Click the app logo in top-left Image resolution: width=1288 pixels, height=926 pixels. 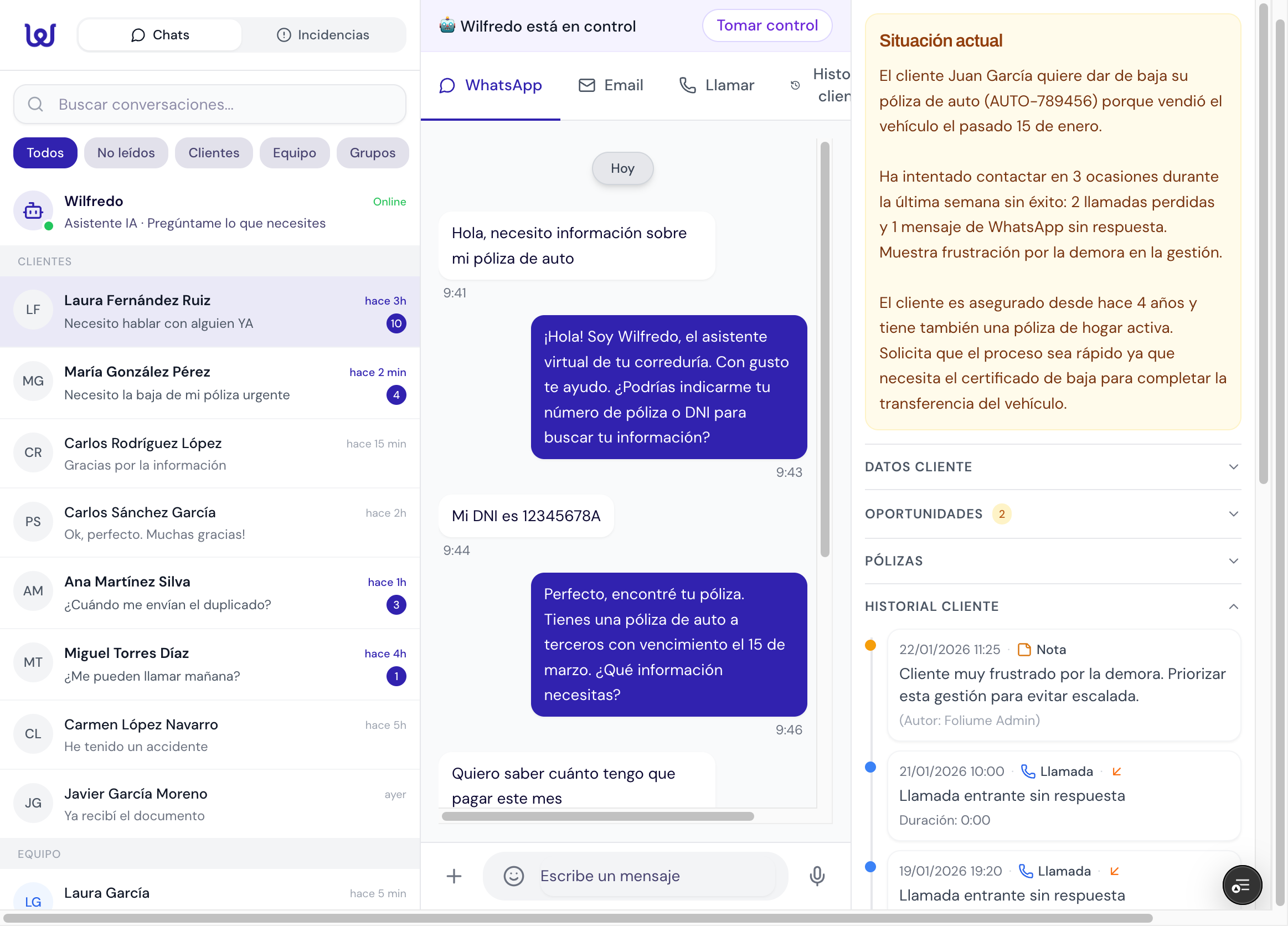[40, 35]
